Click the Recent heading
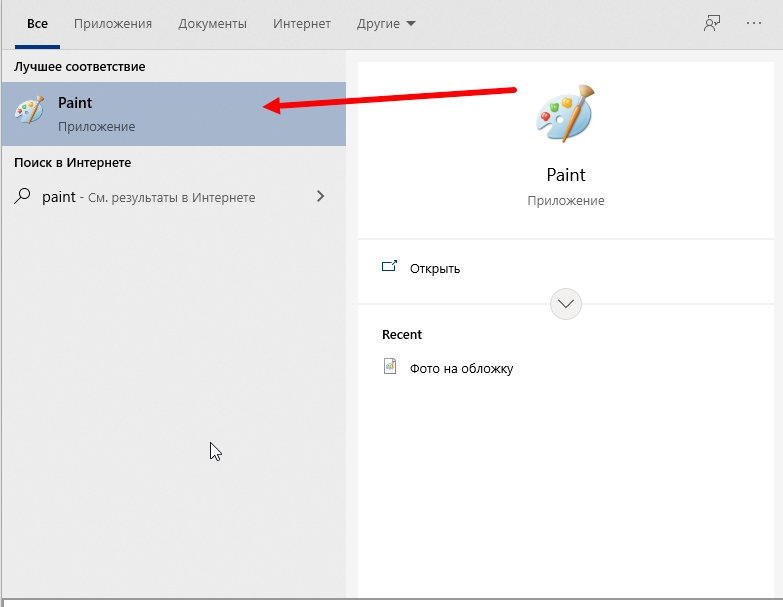The height and width of the screenshot is (607, 783). 402,334
